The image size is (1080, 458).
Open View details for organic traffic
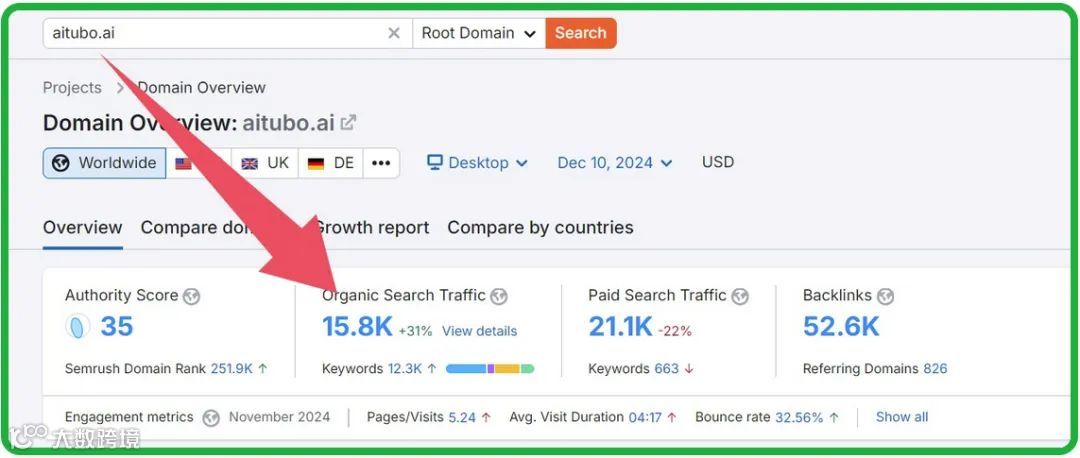[x=479, y=331]
